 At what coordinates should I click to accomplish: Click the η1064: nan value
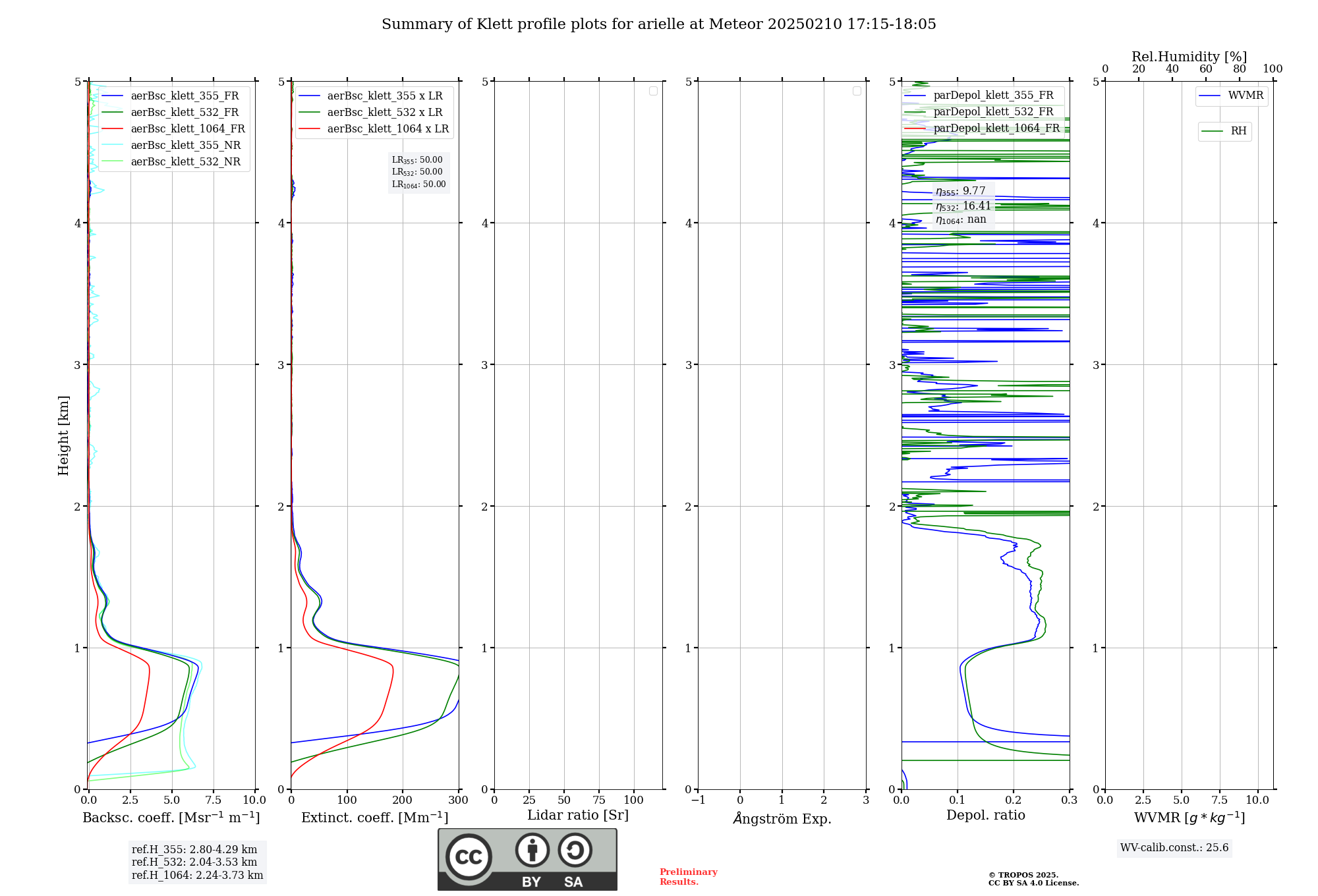961,220
